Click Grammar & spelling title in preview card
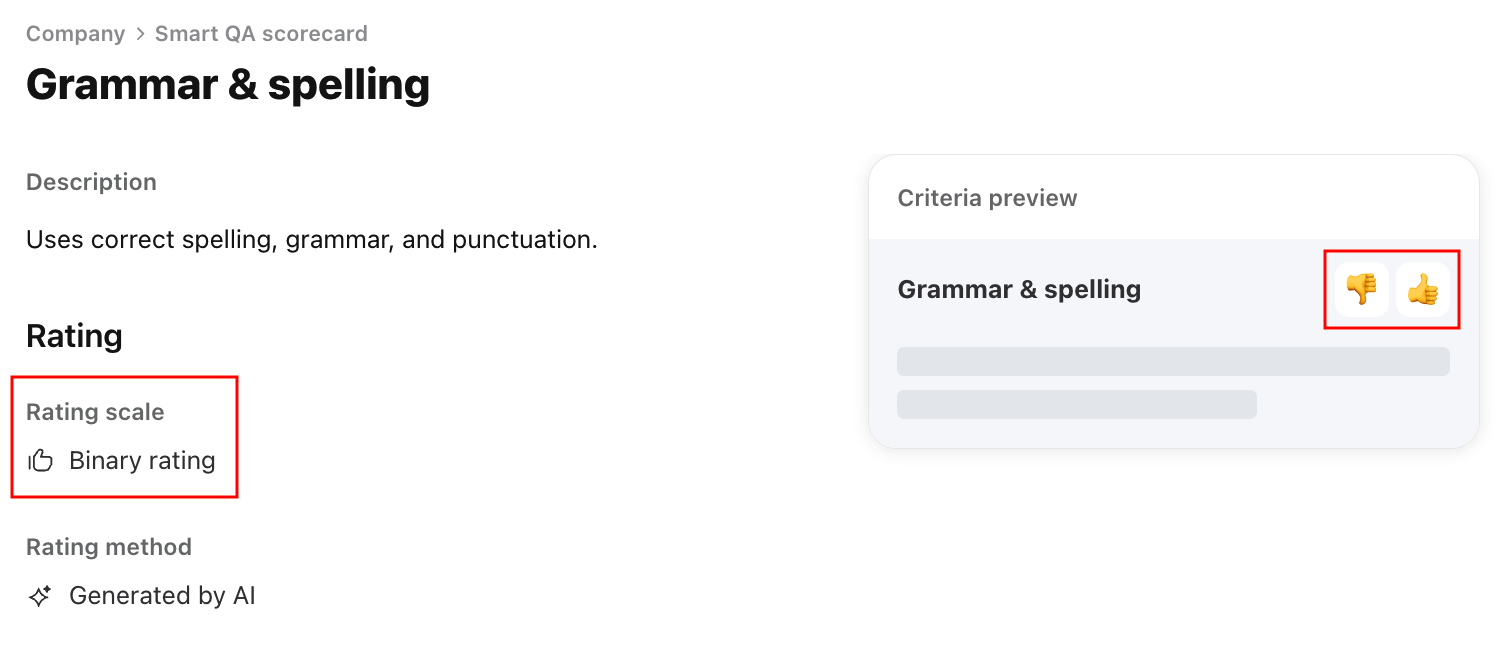Image resolution: width=1502 pixels, height=646 pixels. click(1019, 290)
